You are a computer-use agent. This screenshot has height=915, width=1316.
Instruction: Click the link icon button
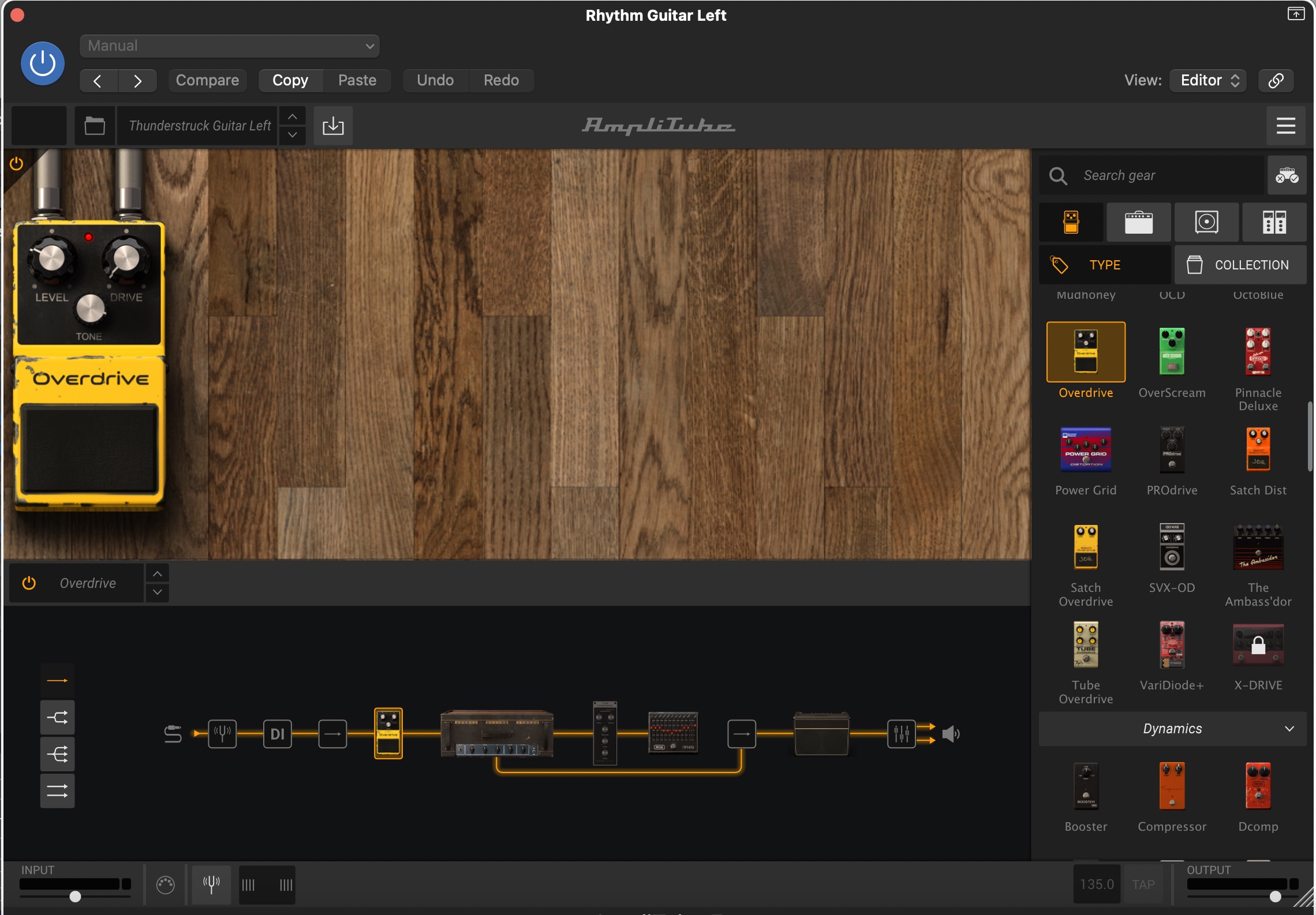tap(1276, 80)
